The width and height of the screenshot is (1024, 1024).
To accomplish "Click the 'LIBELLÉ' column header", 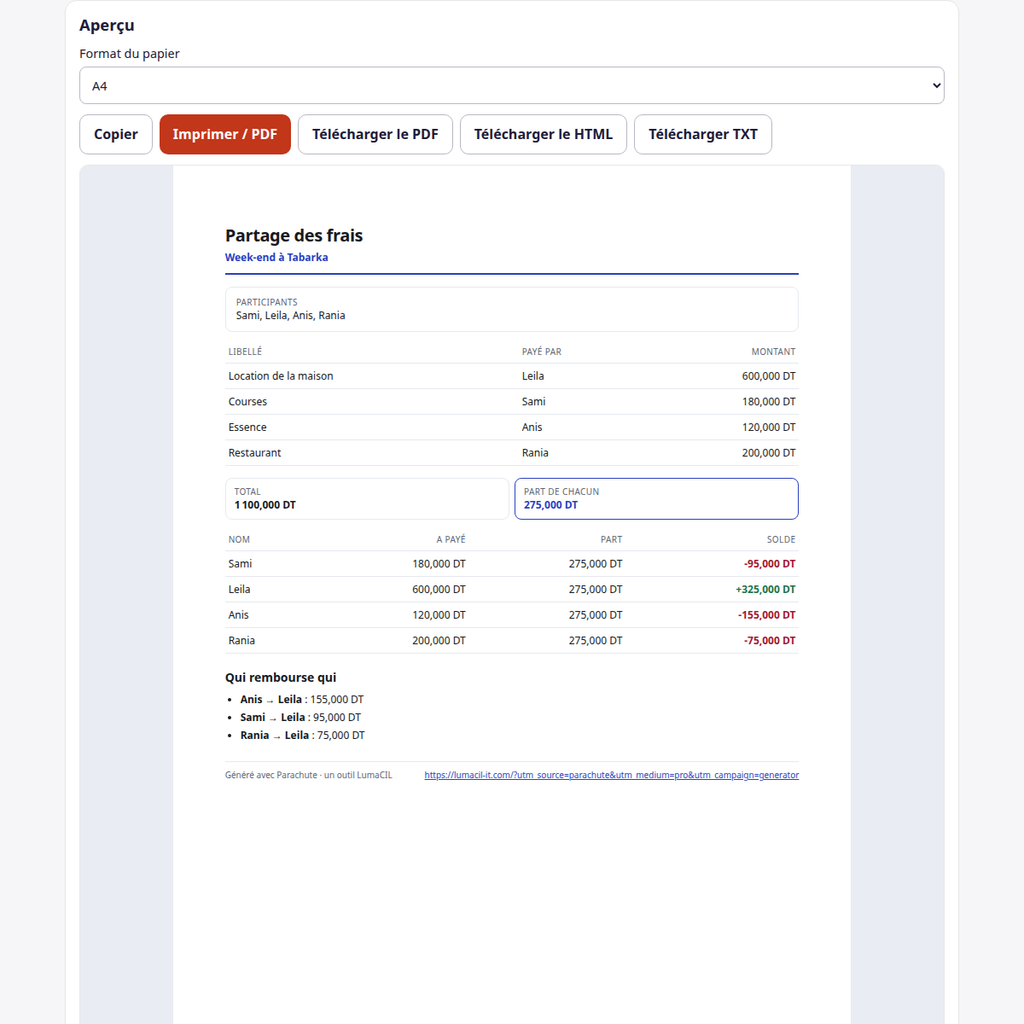I will click(x=245, y=352).
